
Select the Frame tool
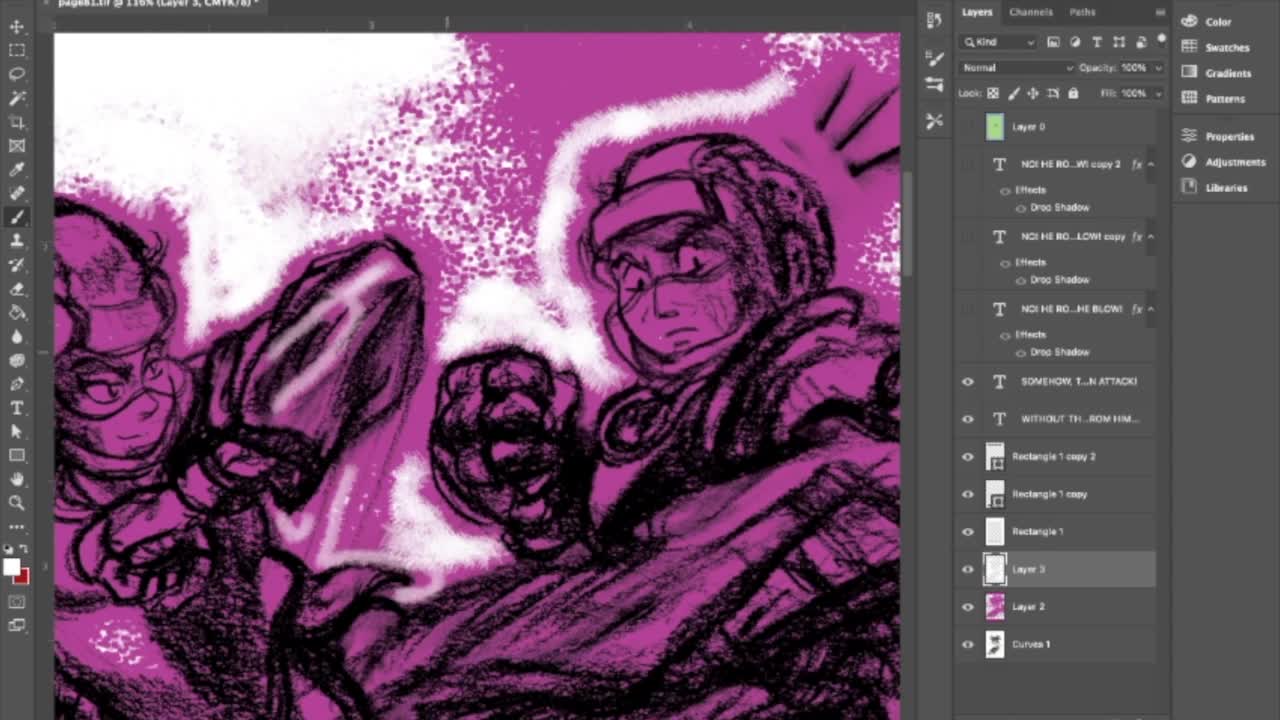(x=17, y=146)
